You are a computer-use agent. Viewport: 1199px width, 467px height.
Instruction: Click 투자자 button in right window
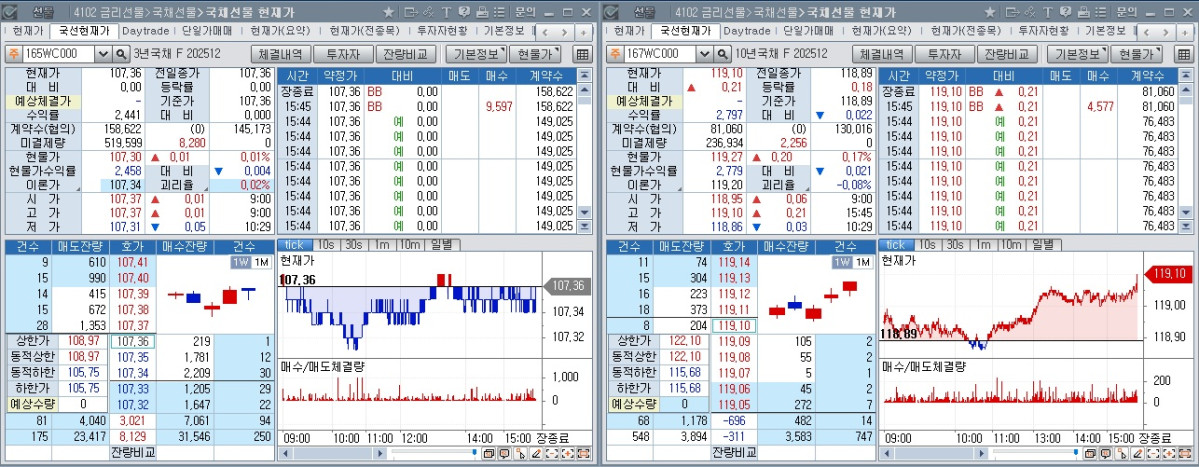(944, 54)
